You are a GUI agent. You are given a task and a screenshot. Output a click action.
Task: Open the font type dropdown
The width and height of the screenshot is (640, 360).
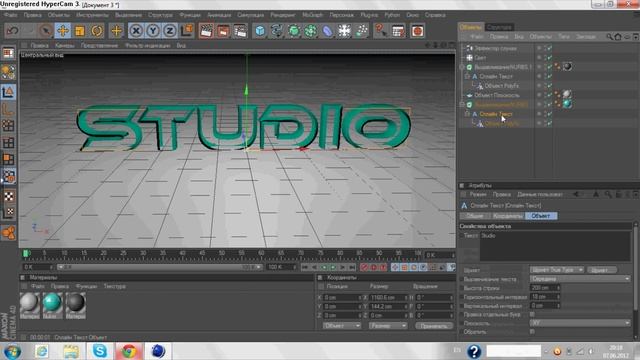[x=557, y=270]
